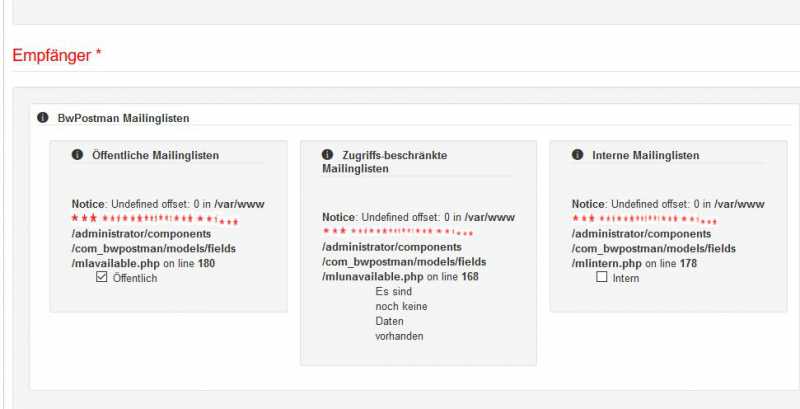Click the "Es sind noch keine Daten vorhanden" message
This screenshot has width=800, height=409.
click(x=393, y=314)
